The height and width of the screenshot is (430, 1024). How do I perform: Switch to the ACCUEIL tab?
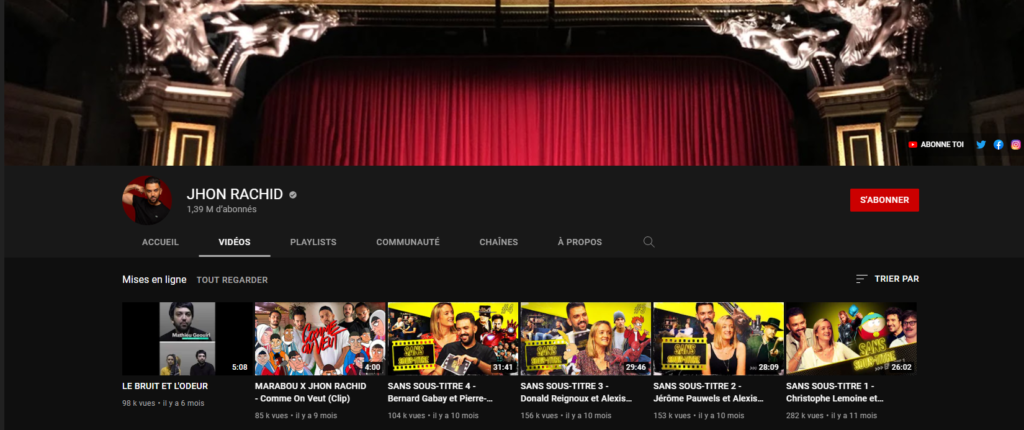pyautogui.click(x=160, y=242)
